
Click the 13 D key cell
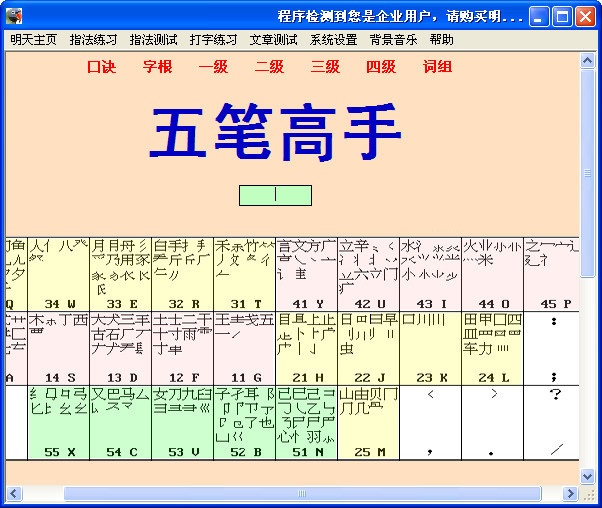coord(121,348)
